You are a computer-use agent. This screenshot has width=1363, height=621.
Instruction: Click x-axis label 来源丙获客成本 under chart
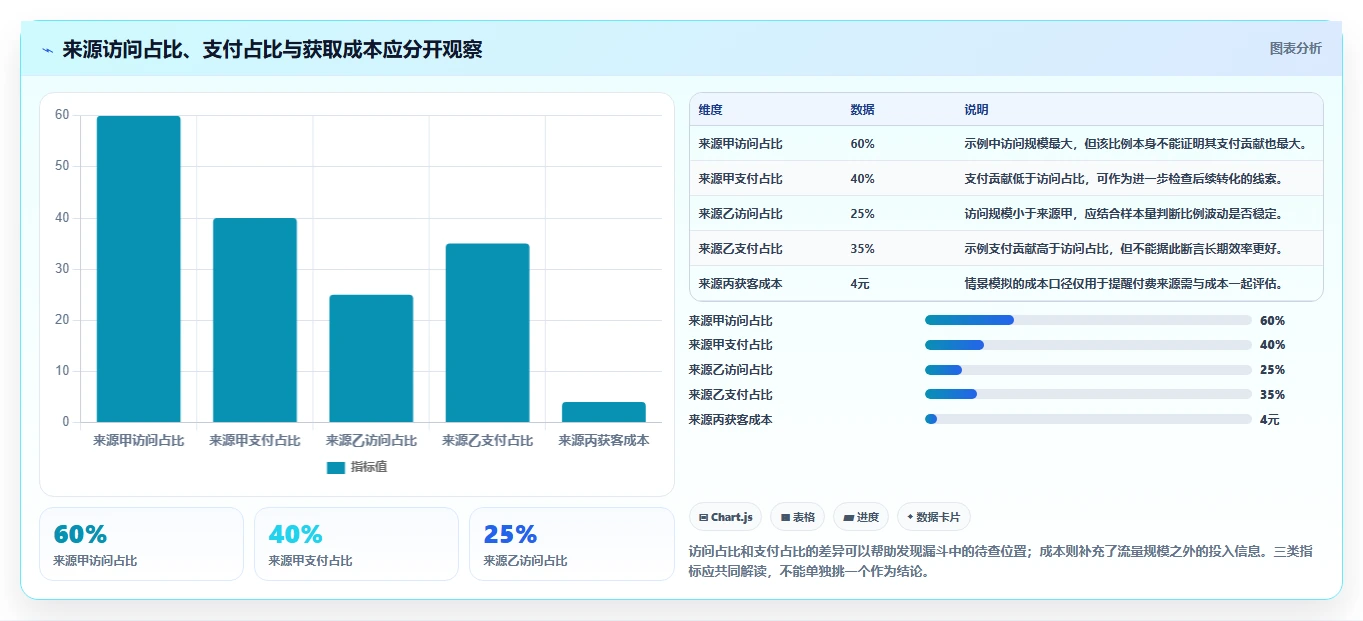click(604, 440)
